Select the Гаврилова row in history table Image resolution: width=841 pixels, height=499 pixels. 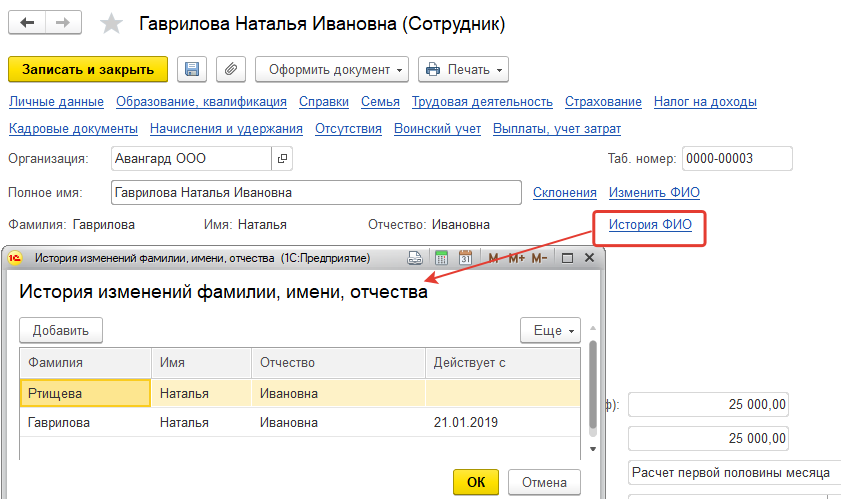300,422
